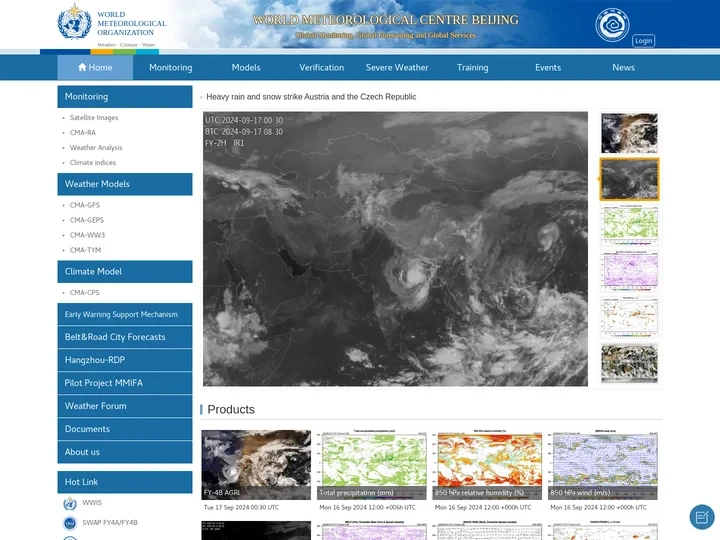Image resolution: width=720 pixels, height=540 pixels.
Task: Click the Weather Models sidebar header
Action: click(x=125, y=184)
